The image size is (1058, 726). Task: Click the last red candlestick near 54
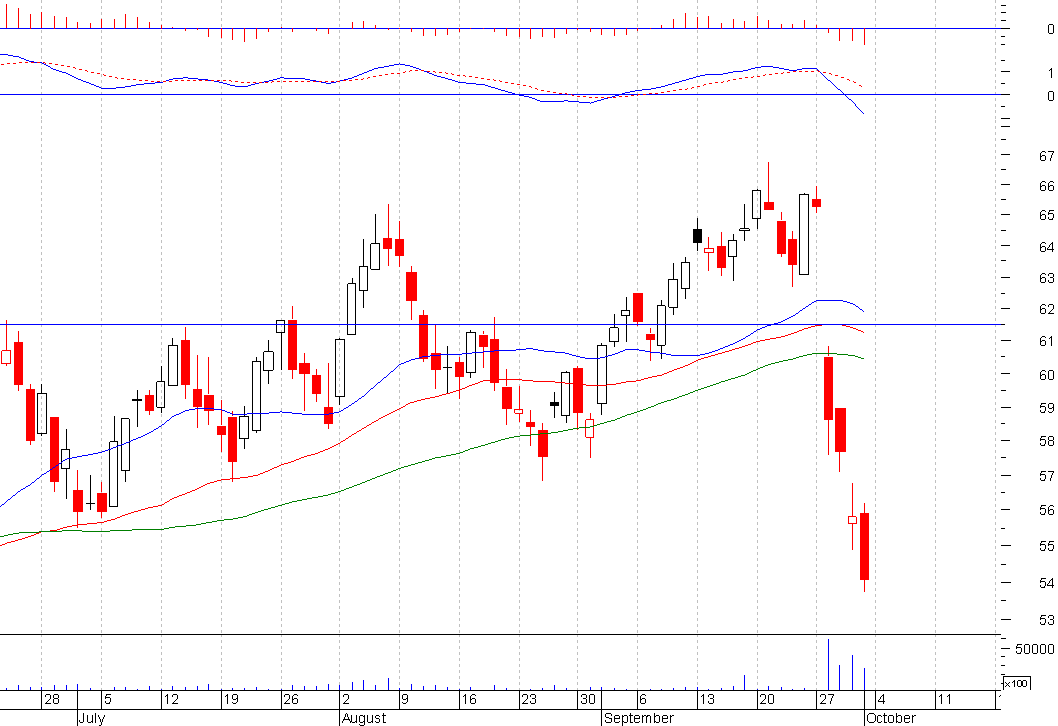[864, 547]
